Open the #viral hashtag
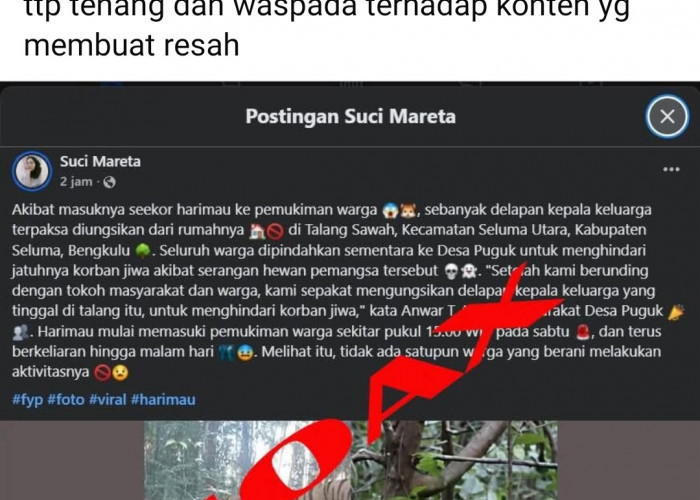 click(107, 399)
